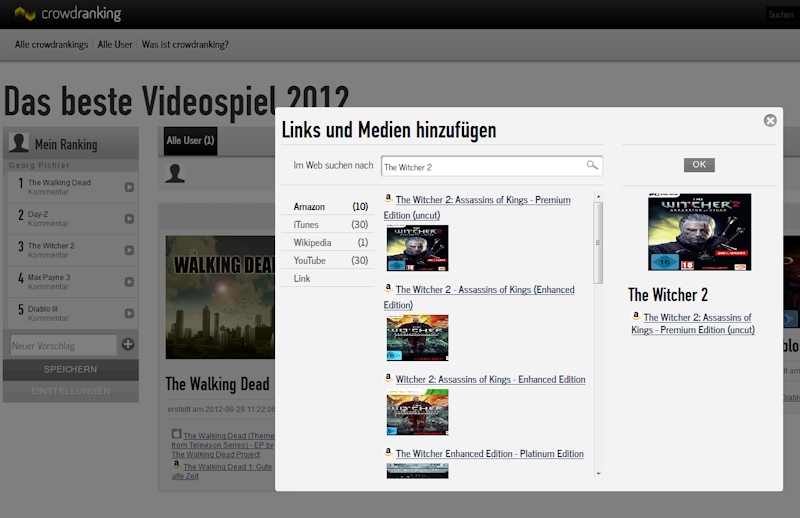Close the Links und Medien dialog
This screenshot has height=518, width=800.
(770, 120)
